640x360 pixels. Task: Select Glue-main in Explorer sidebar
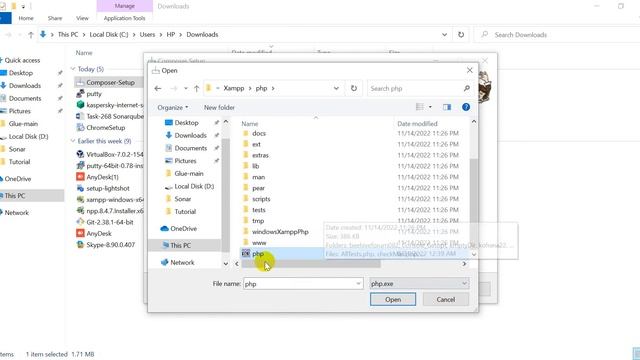(23, 124)
